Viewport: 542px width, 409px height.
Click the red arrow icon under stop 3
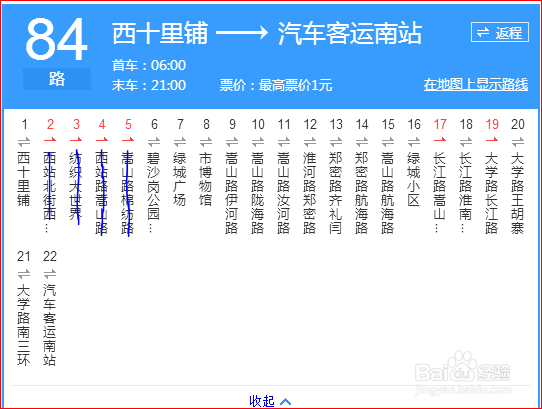[76, 140]
